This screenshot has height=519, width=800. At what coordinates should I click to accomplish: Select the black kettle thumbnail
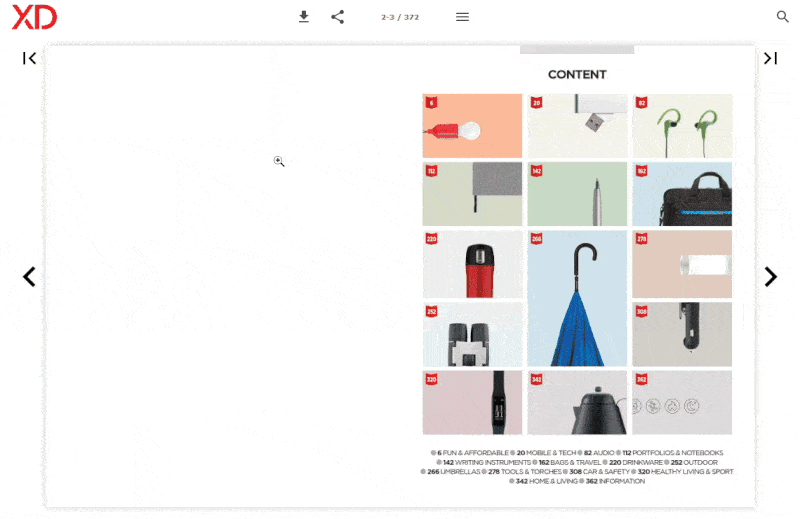(577, 403)
